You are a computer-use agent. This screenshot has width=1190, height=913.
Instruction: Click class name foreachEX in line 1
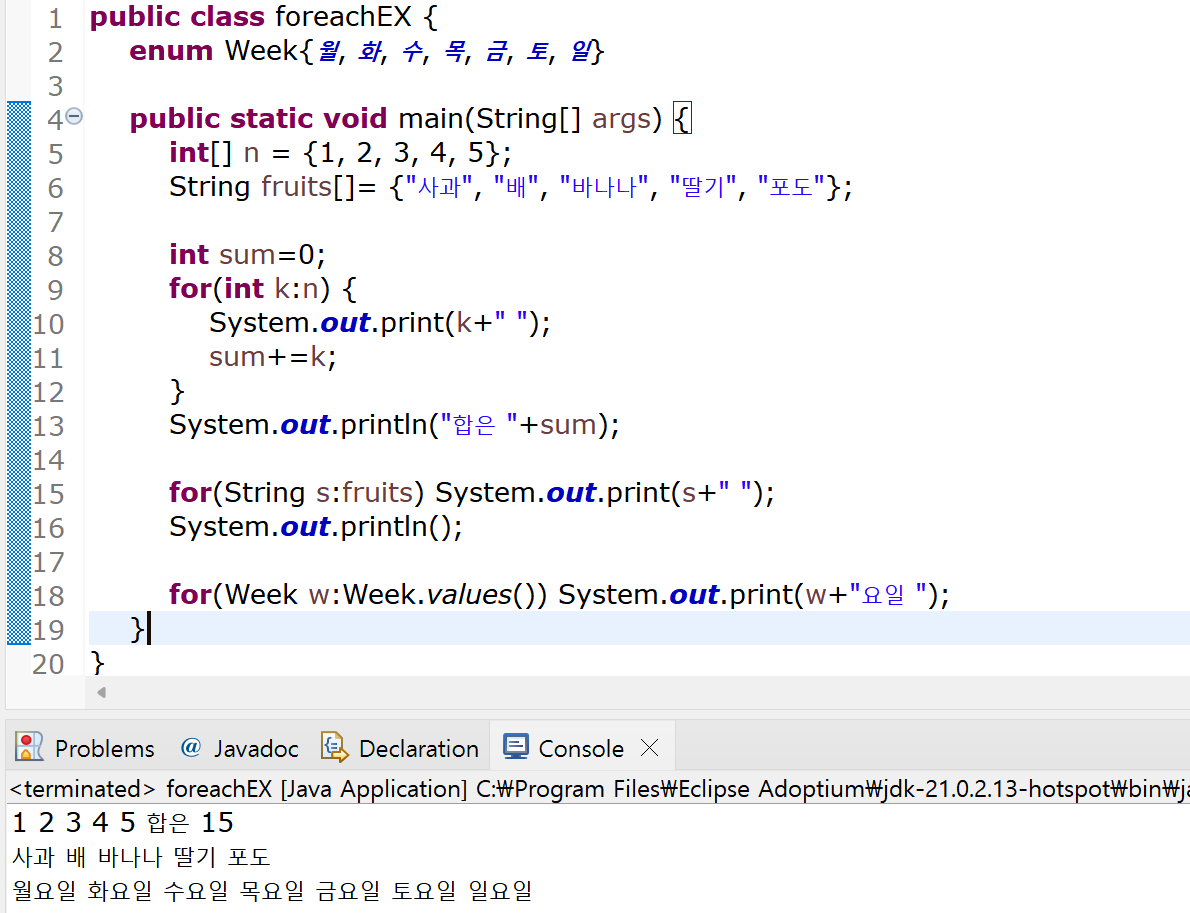(343, 17)
